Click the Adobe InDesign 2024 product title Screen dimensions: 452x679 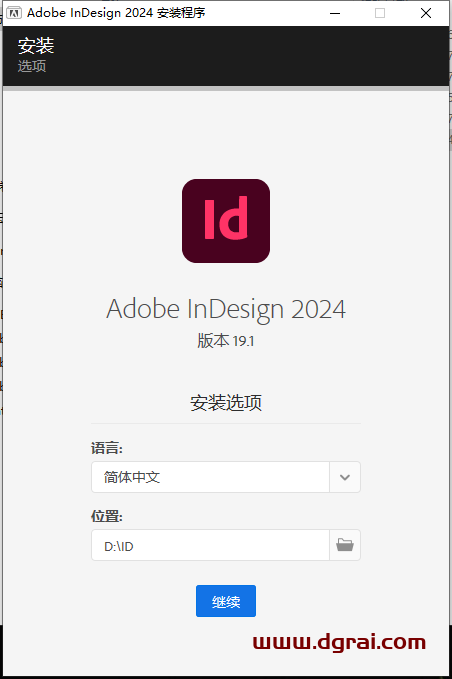[x=226, y=309]
